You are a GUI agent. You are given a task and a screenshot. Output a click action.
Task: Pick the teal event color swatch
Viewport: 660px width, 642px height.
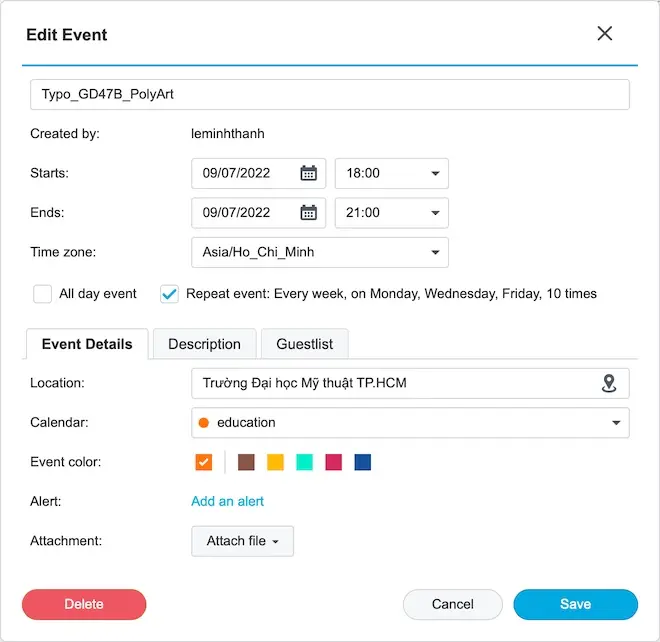coord(304,462)
